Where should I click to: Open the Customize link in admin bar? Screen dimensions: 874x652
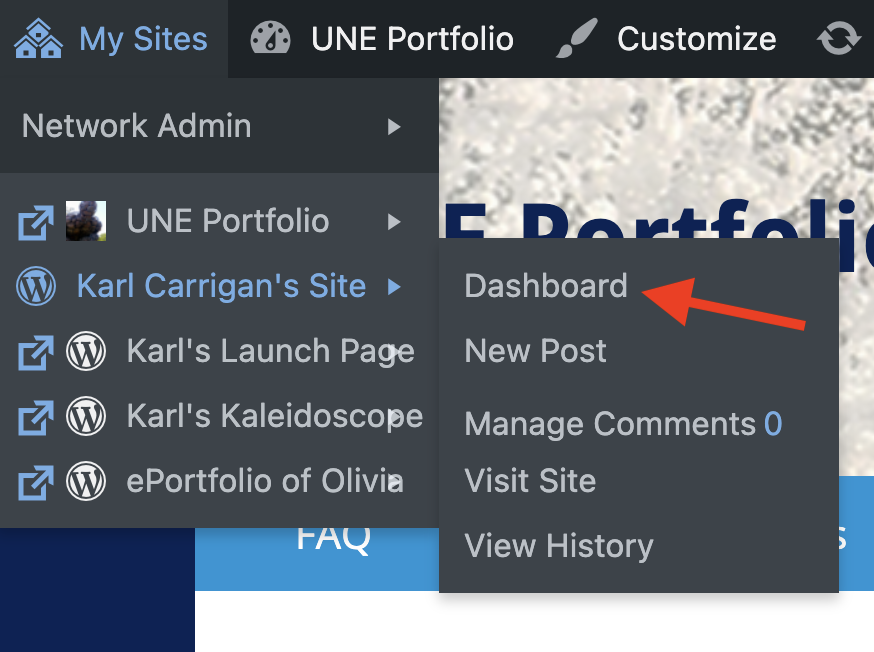coord(696,38)
